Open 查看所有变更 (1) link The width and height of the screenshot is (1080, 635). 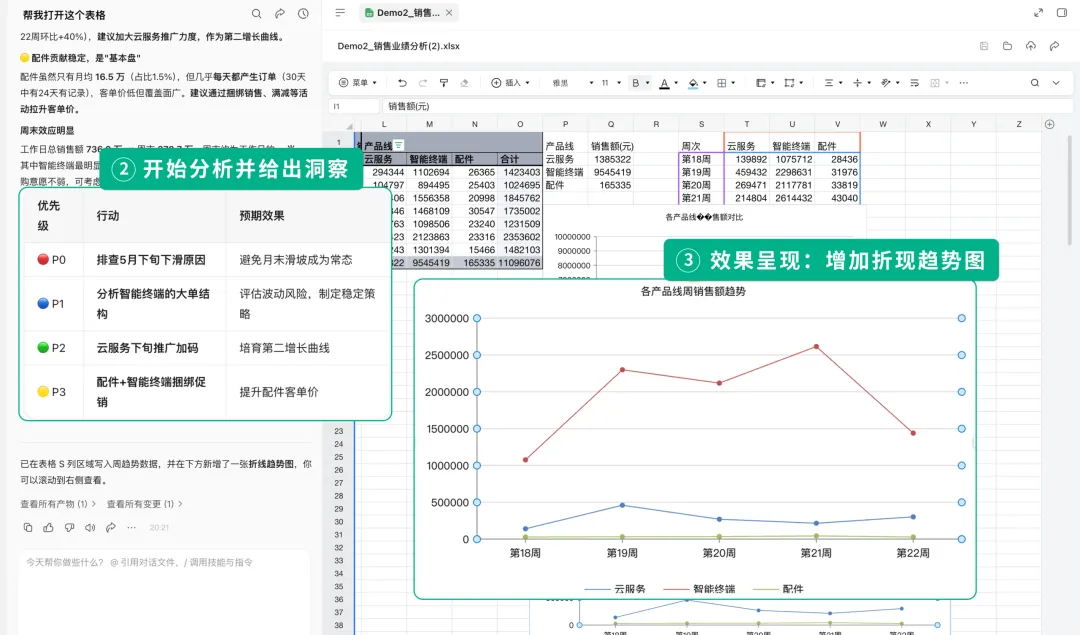145,504
